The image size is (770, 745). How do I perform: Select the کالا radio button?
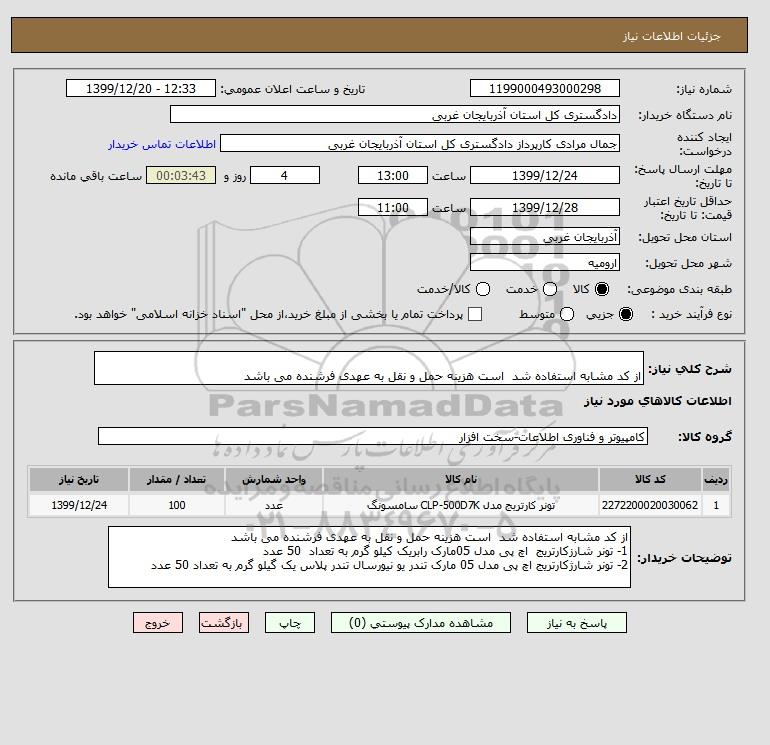(602, 289)
